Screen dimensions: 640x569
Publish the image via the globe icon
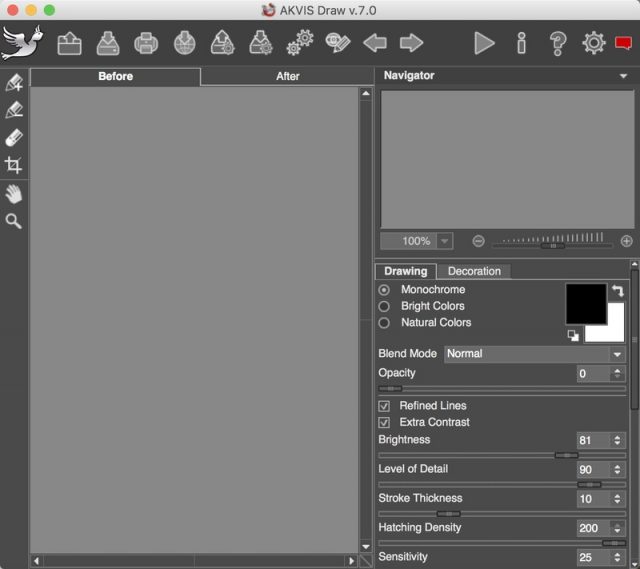(x=184, y=43)
